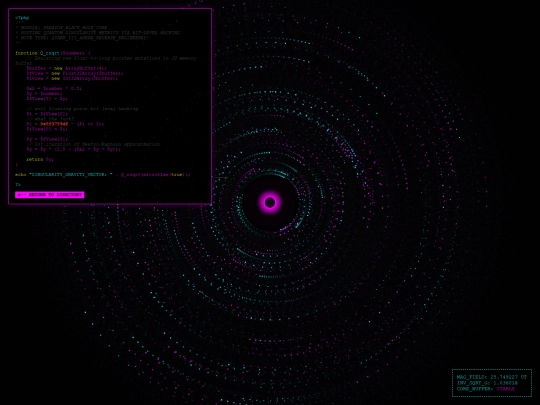Click the RETURN TO DIRECTORY button
The width and height of the screenshot is (540, 405).
pyautogui.click(x=50, y=195)
